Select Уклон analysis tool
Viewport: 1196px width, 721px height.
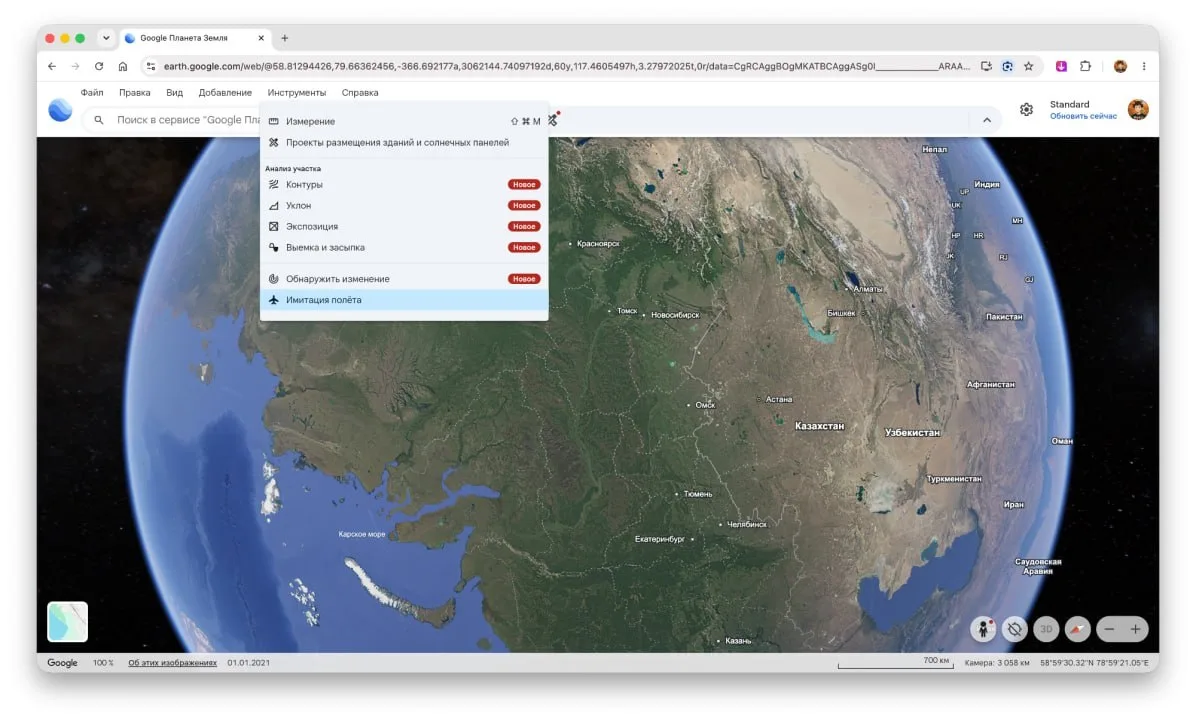(403, 205)
